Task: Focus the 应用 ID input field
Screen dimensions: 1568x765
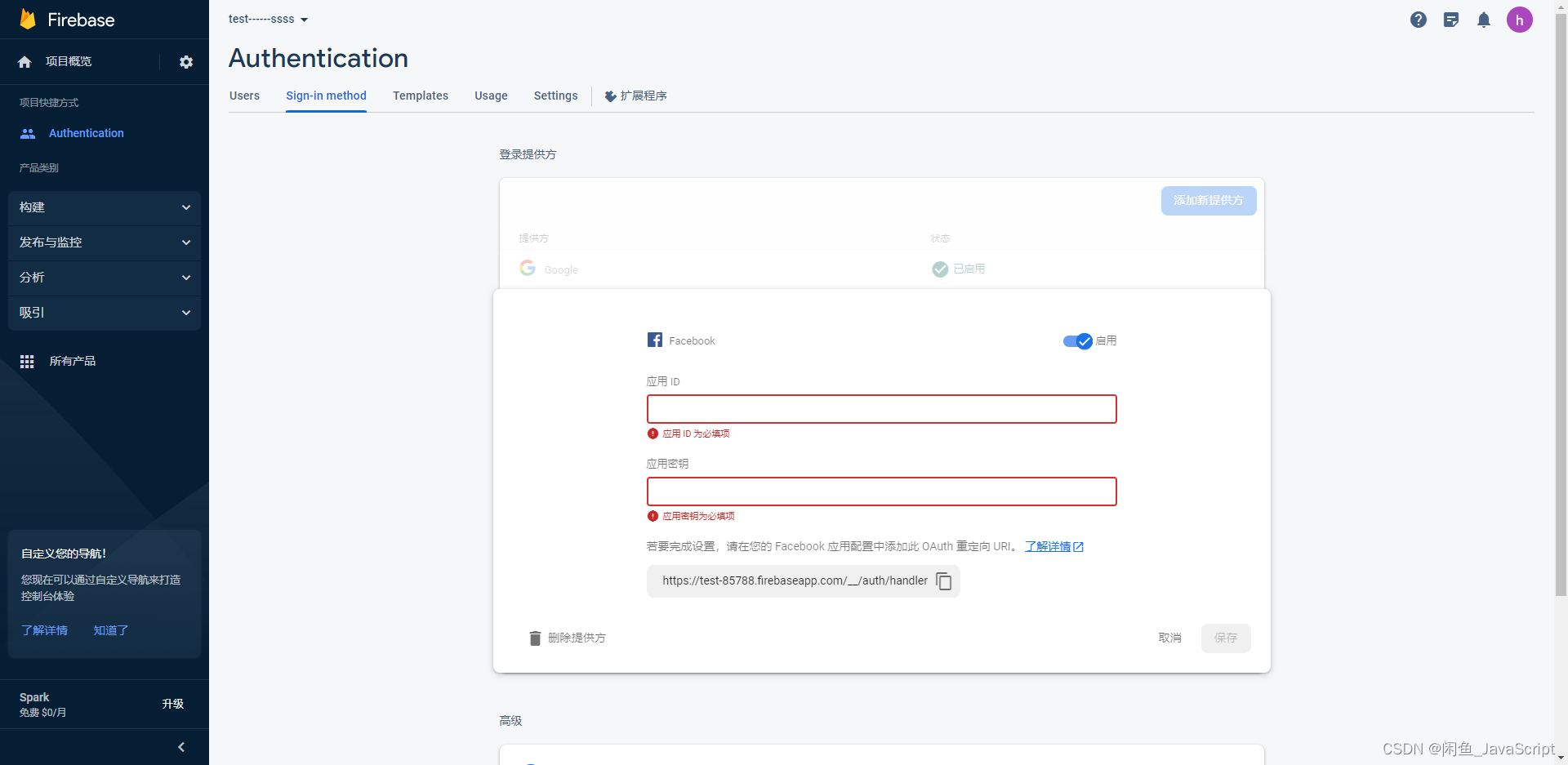Action: [882, 409]
